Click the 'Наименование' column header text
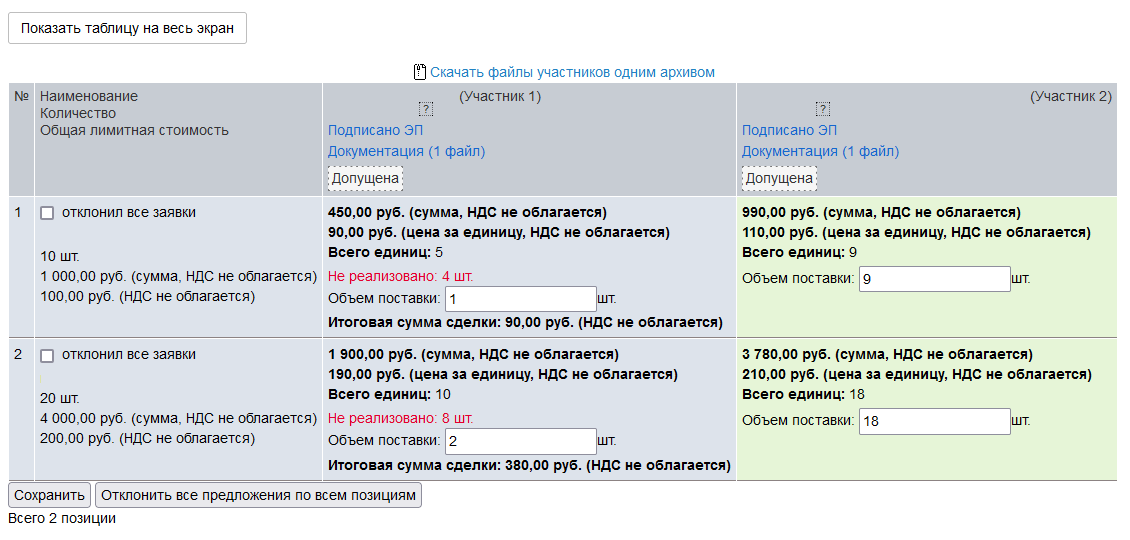 (x=89, y=96)
